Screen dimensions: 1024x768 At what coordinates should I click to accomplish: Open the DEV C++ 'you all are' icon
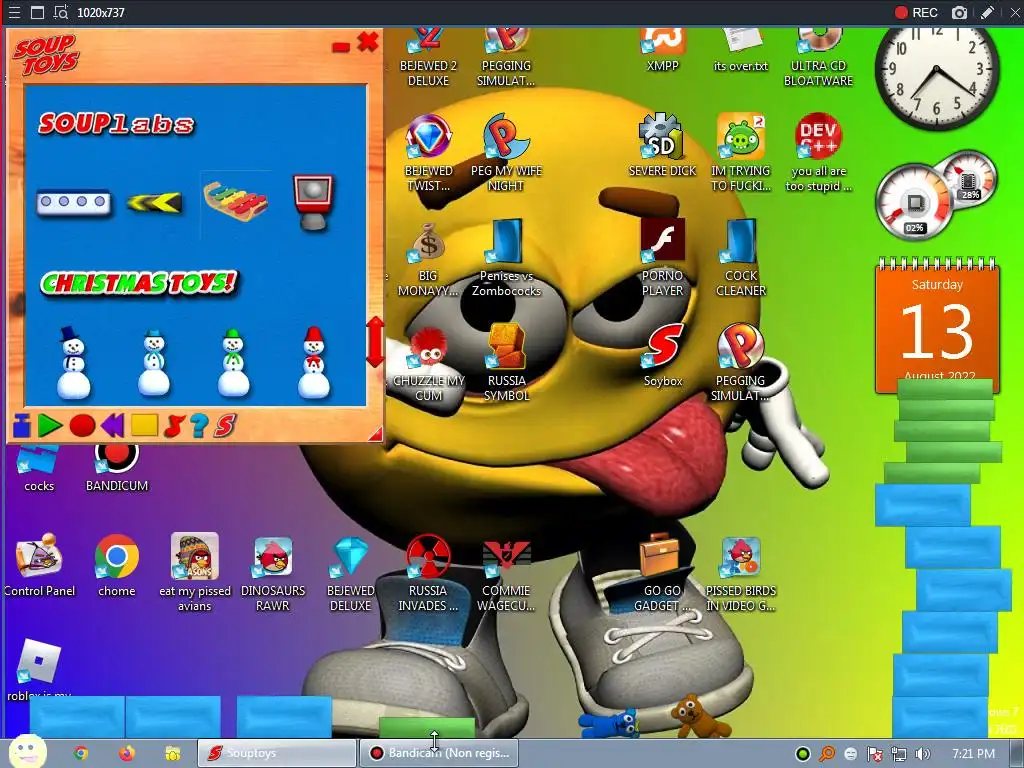(818, 152)
